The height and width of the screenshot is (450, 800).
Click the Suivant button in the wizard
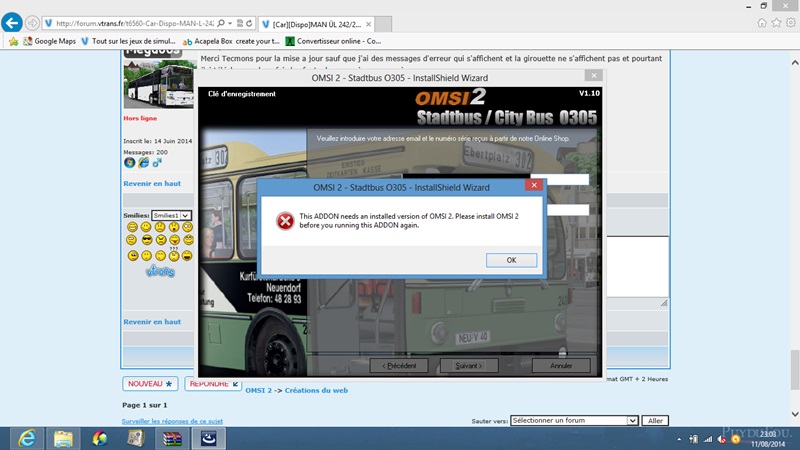click(469, 366)
